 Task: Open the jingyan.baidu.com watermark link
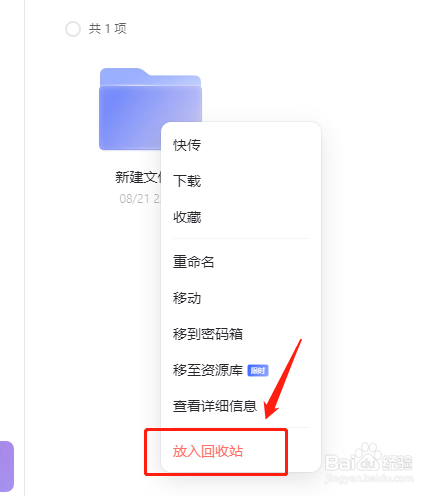click(x=369, y=478)
